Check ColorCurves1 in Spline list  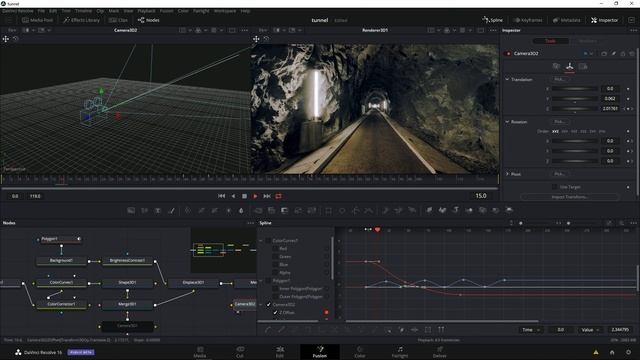268,241
